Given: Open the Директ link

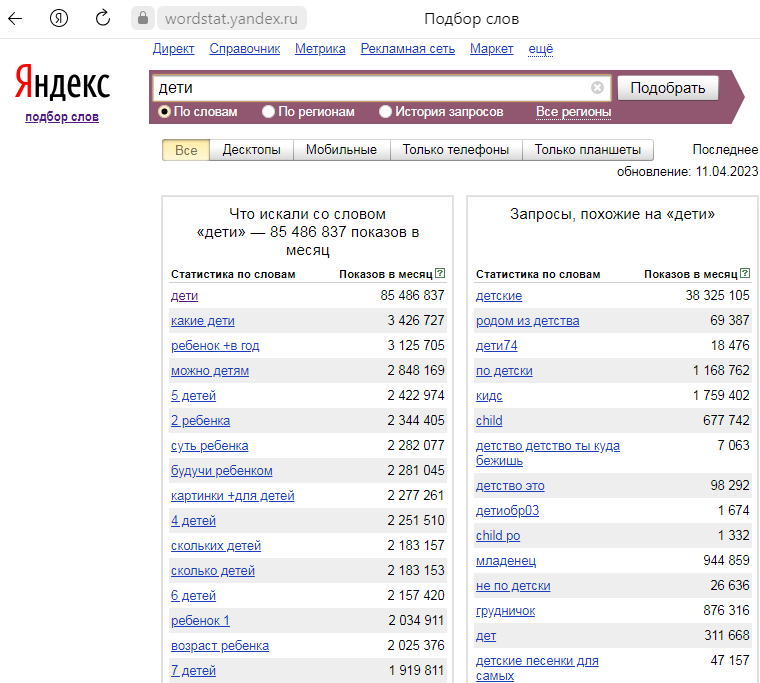Looking at the screenshot, I should 174,48.
